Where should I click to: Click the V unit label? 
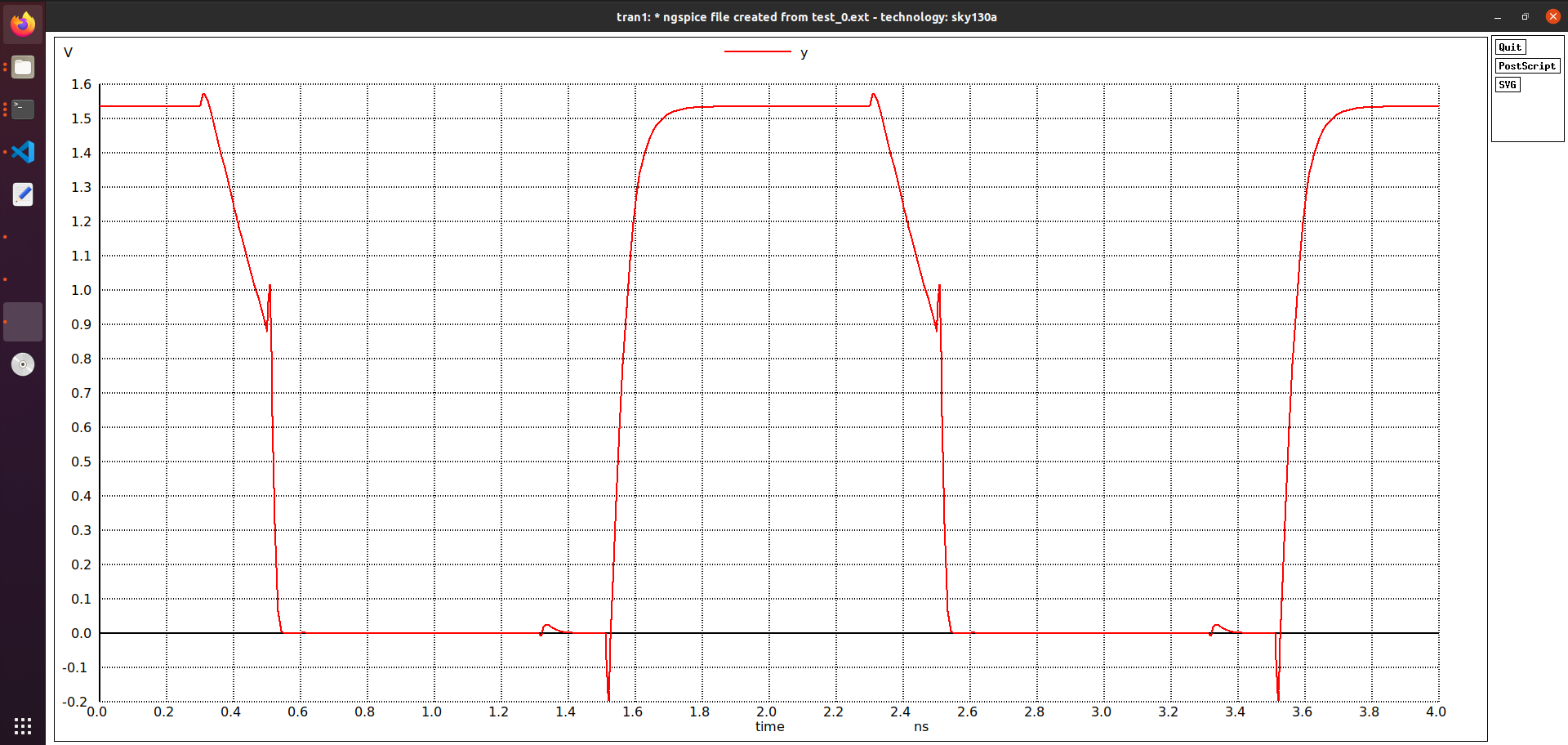(68, 52)
